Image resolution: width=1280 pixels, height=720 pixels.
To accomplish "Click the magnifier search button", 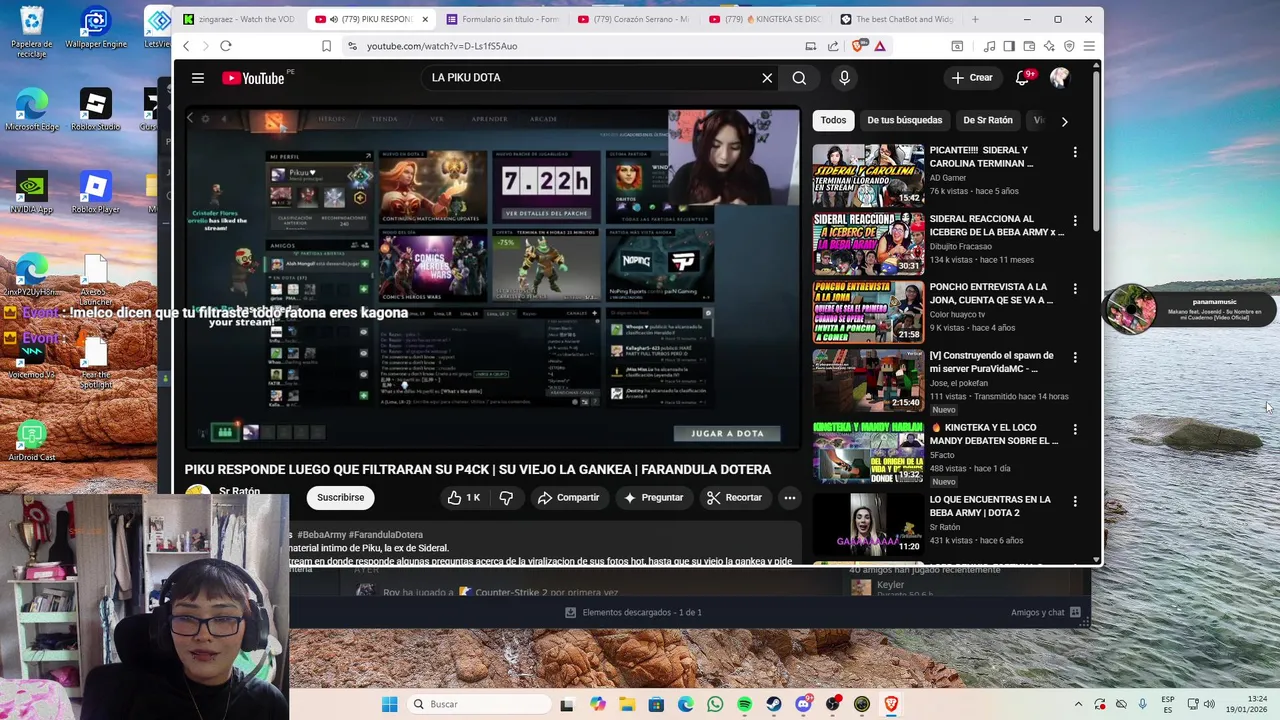I will click(799, 78).
